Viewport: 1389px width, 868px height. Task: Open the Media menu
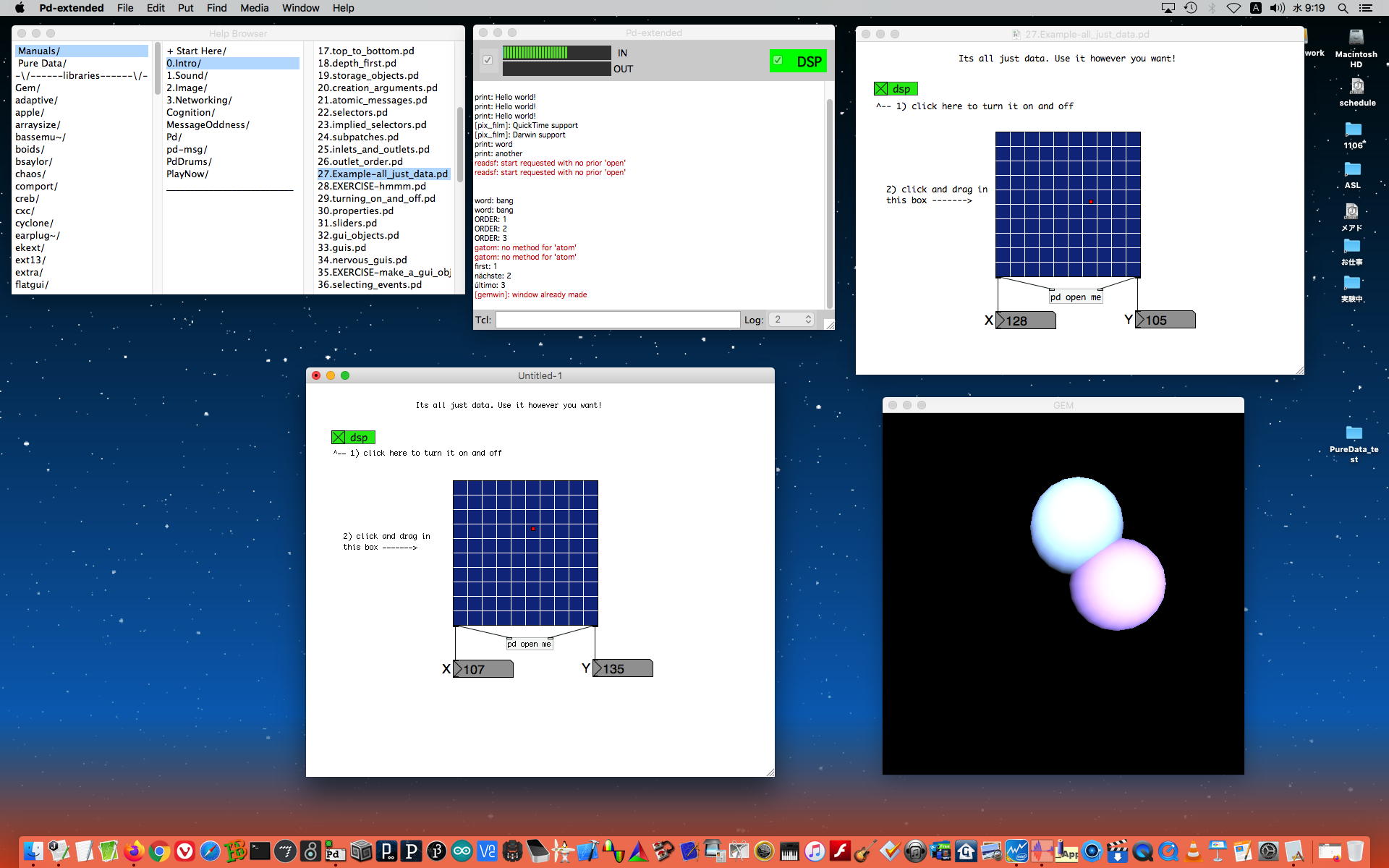(x=254, y=8)
